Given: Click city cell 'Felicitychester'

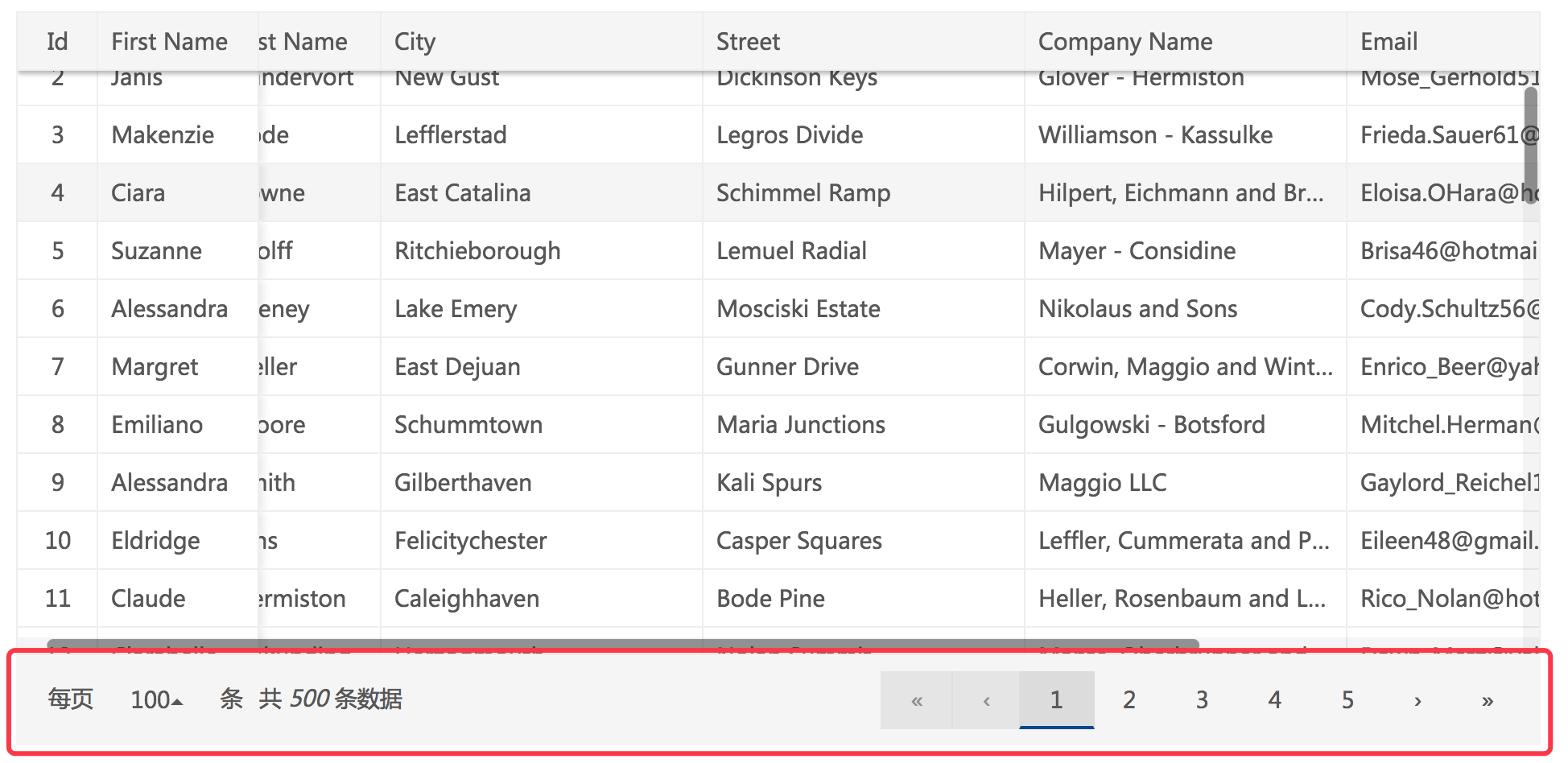Looking at the screenshot, I should pyautogui.click(x=541, y=541).
